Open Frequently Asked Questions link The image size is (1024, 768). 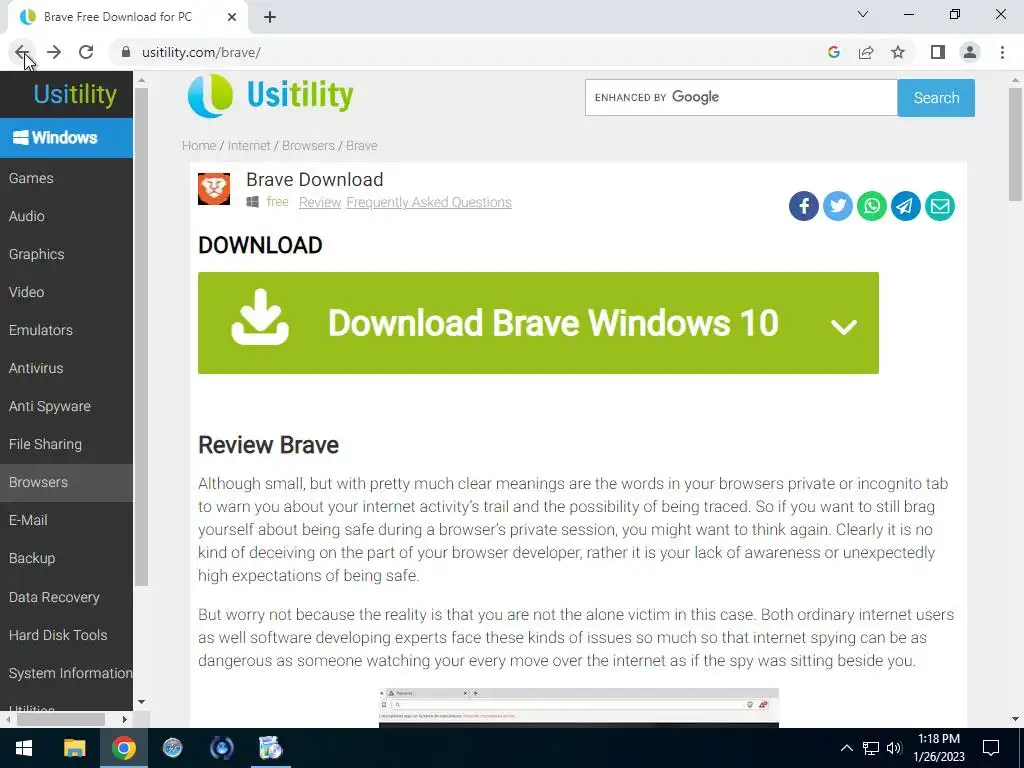tap(429, 202)
